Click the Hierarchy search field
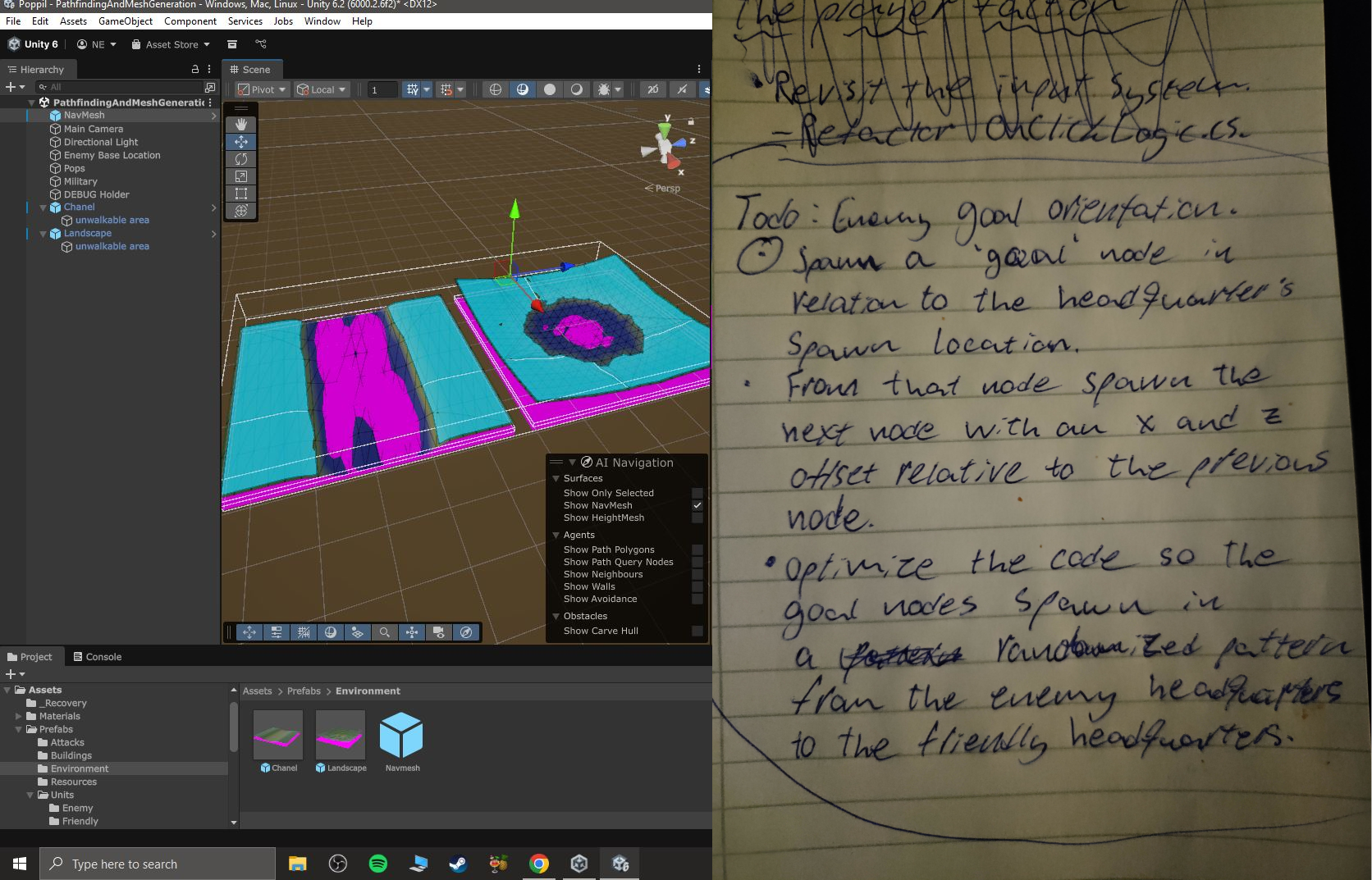 tap(120, 87)
